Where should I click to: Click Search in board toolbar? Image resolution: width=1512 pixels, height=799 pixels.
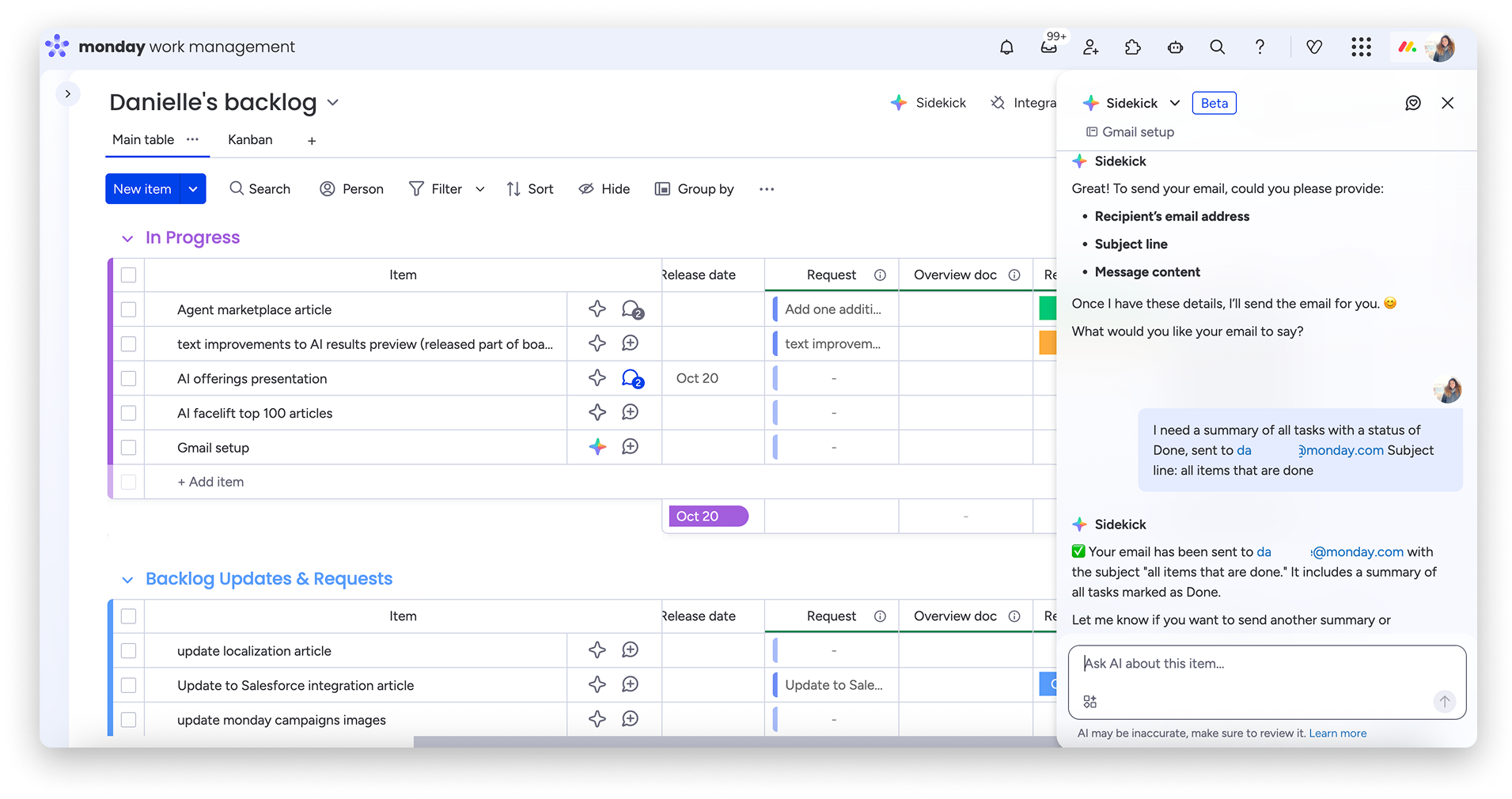click(x=260, y=189)
